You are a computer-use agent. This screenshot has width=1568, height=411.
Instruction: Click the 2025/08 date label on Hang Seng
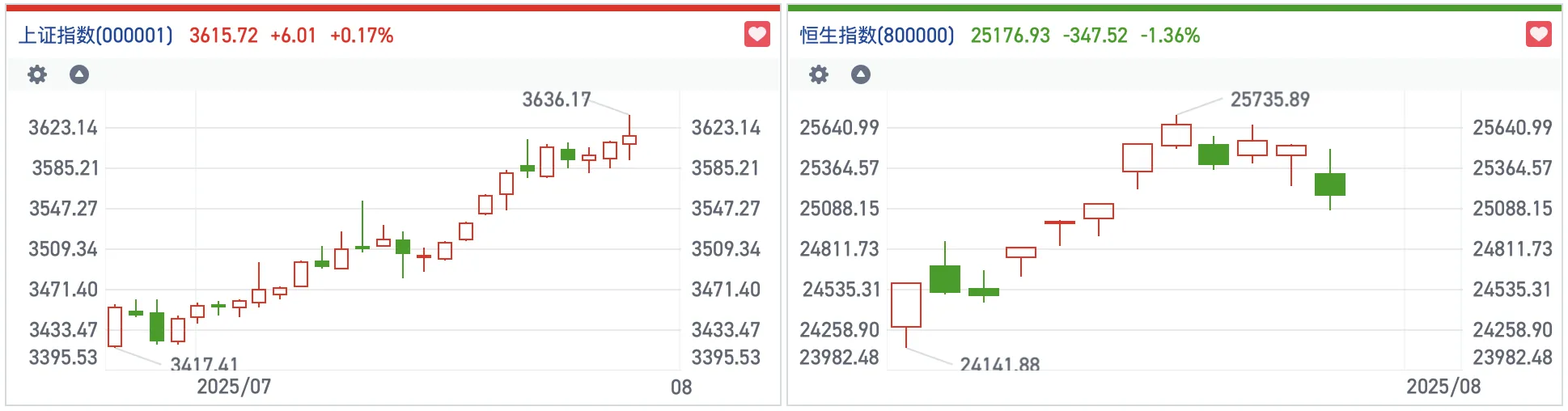pyautogui.click(x=1443, y=387)
